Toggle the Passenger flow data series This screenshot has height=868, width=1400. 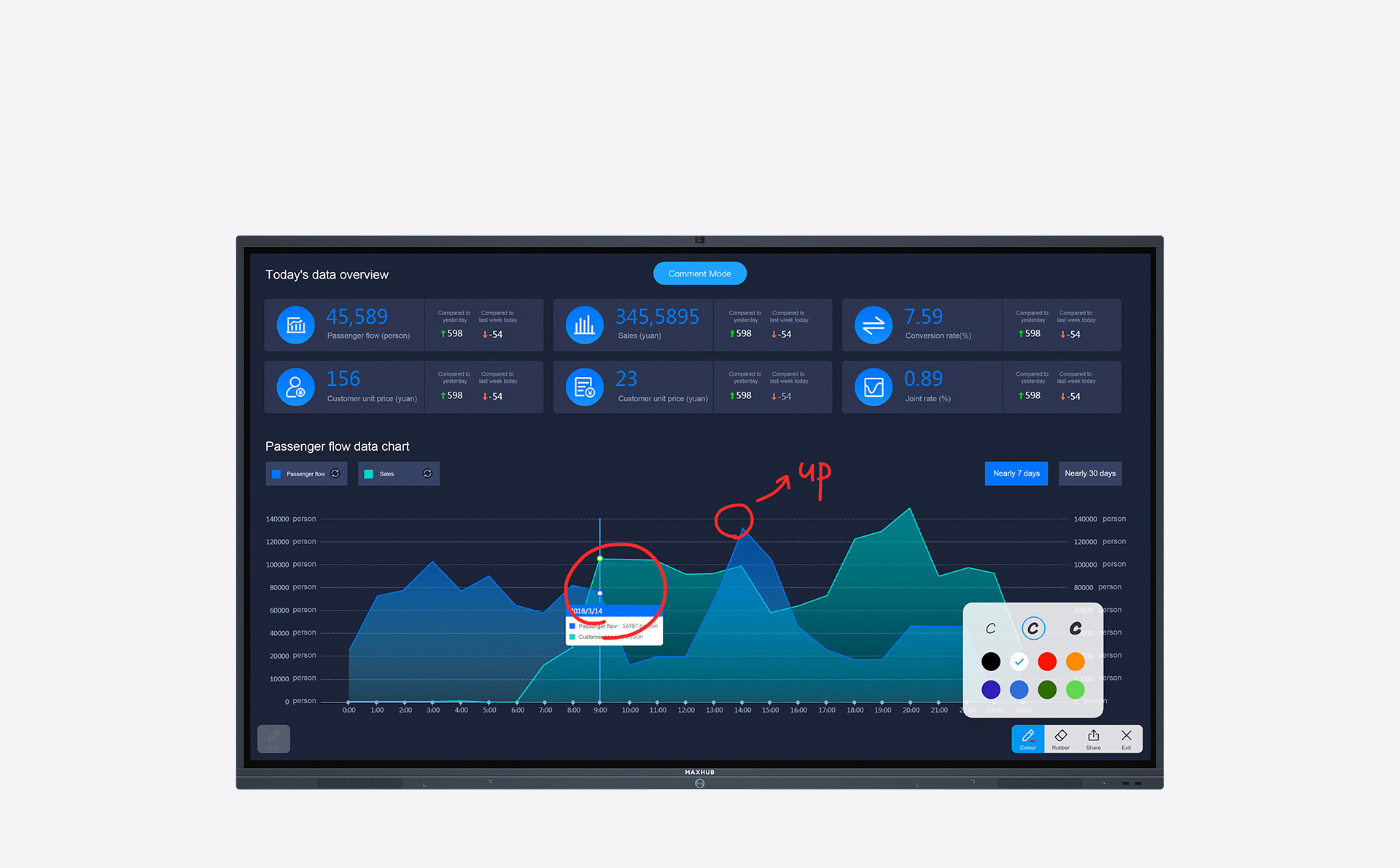click(305, 473)
